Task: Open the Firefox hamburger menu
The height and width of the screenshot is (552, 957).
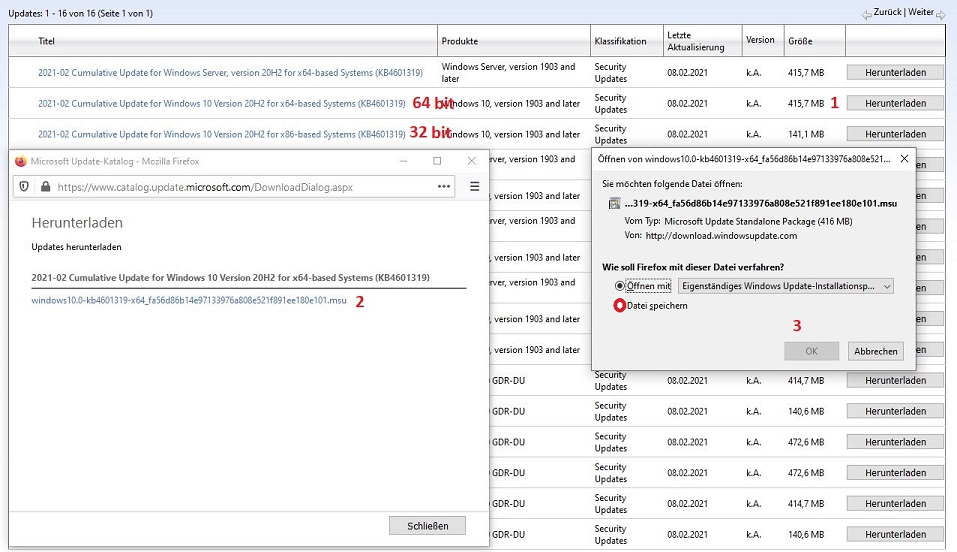Action: 474,186
